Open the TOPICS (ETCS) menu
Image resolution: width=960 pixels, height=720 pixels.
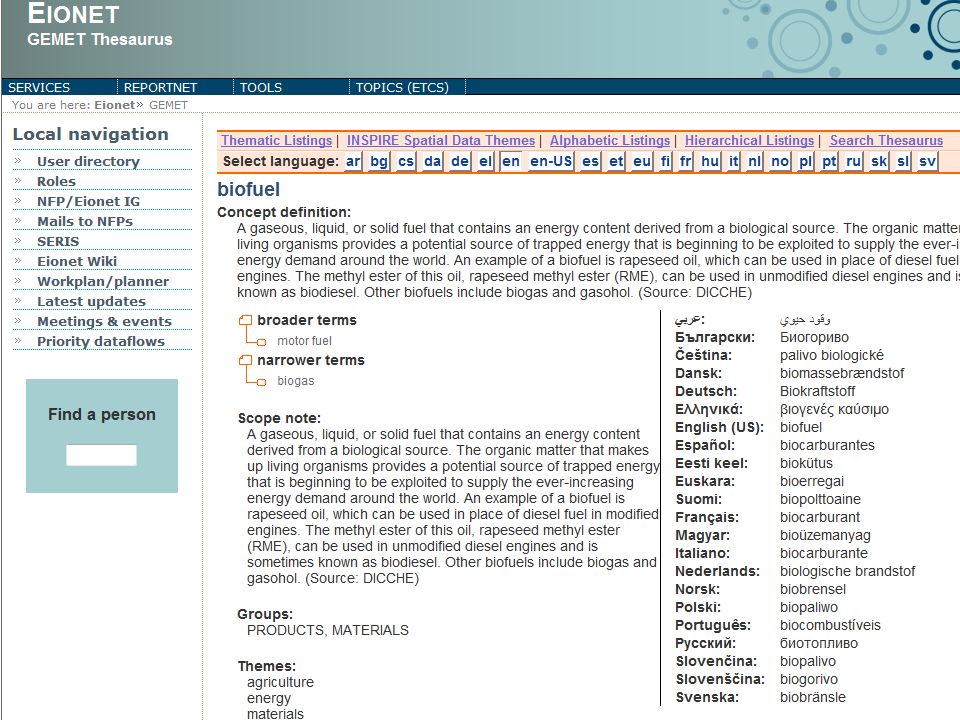point(402,88)
